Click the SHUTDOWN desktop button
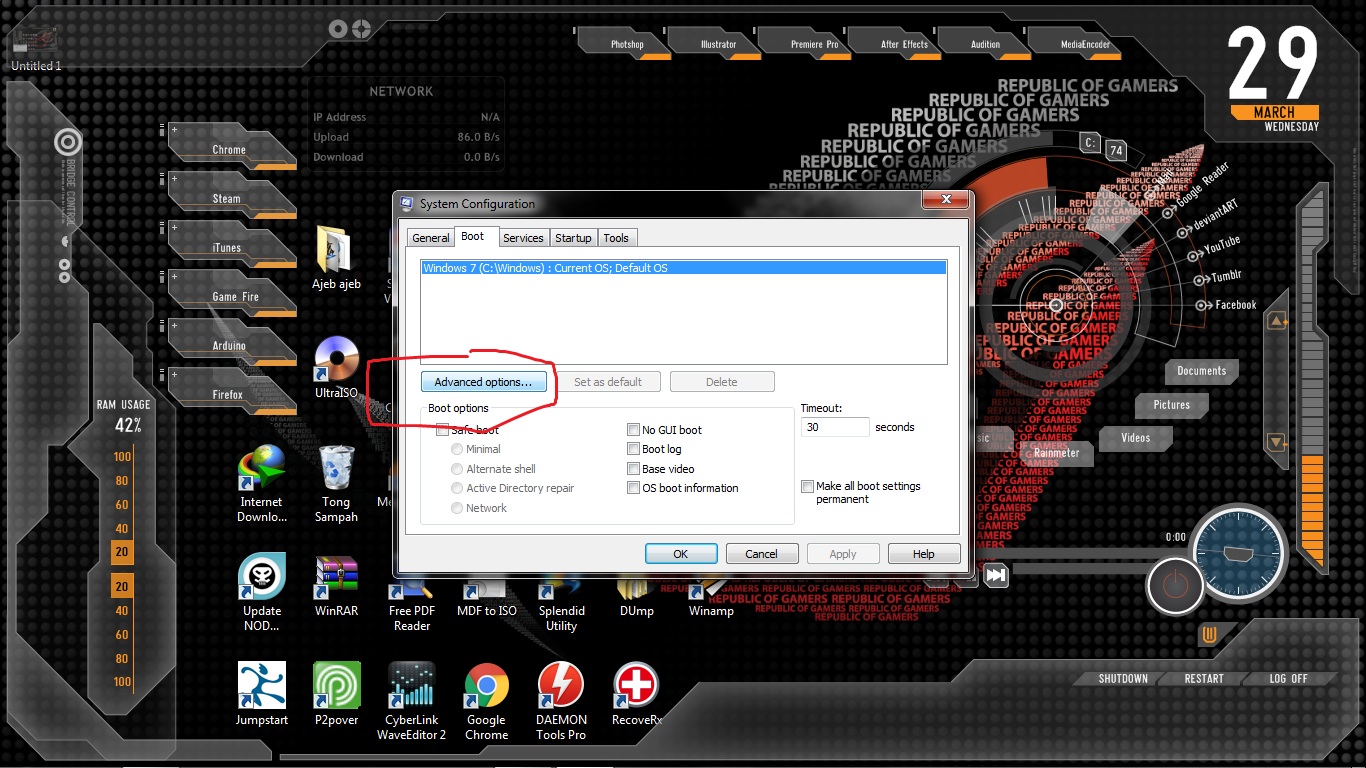The width and height of the screenshot is (1366, 768). 1123,678
